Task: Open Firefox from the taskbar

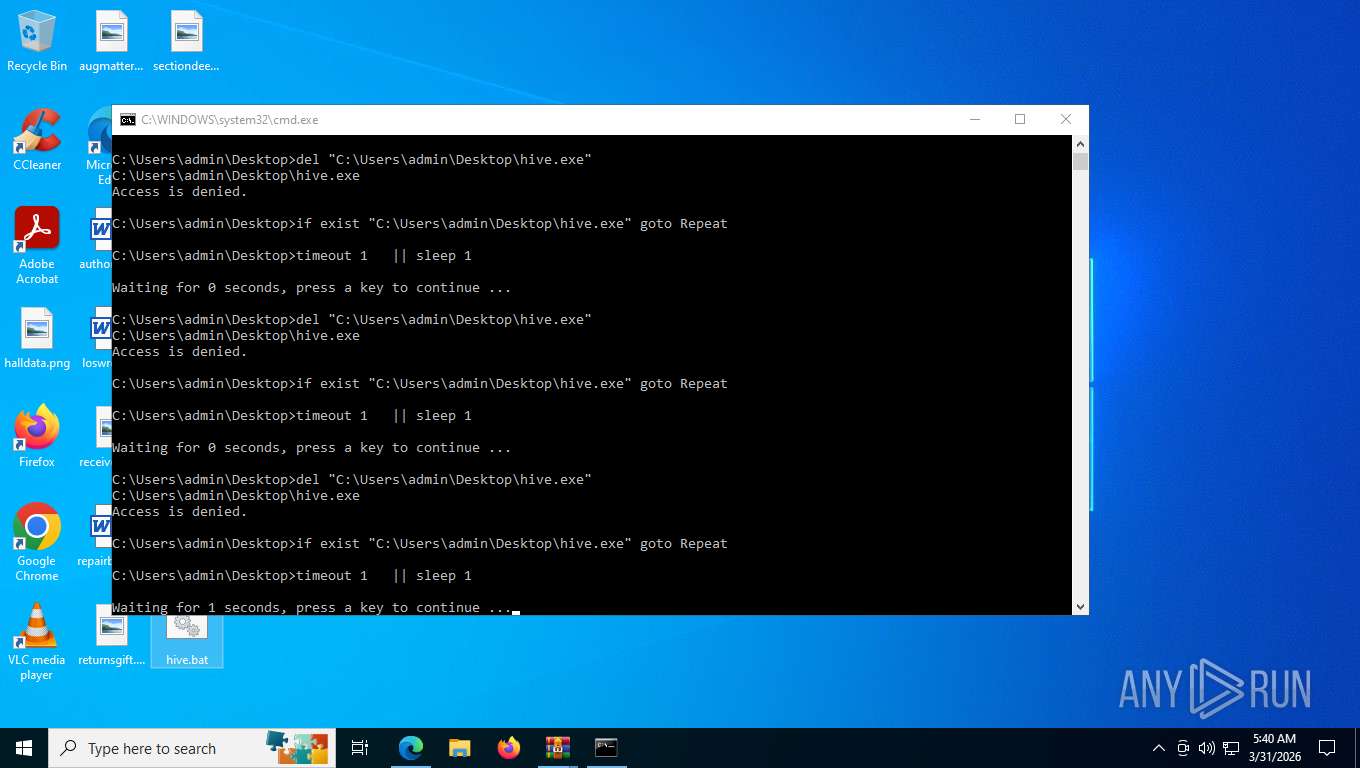Action: (x=509, y=748)
